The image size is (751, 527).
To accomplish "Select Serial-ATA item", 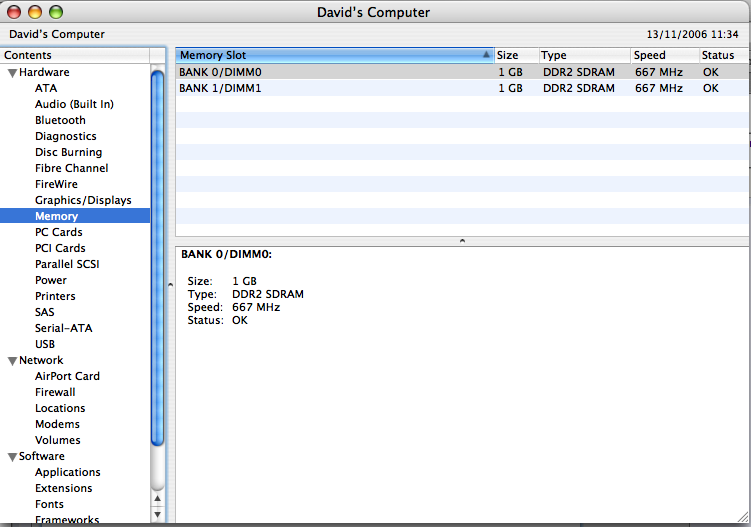I will [64, 328].
